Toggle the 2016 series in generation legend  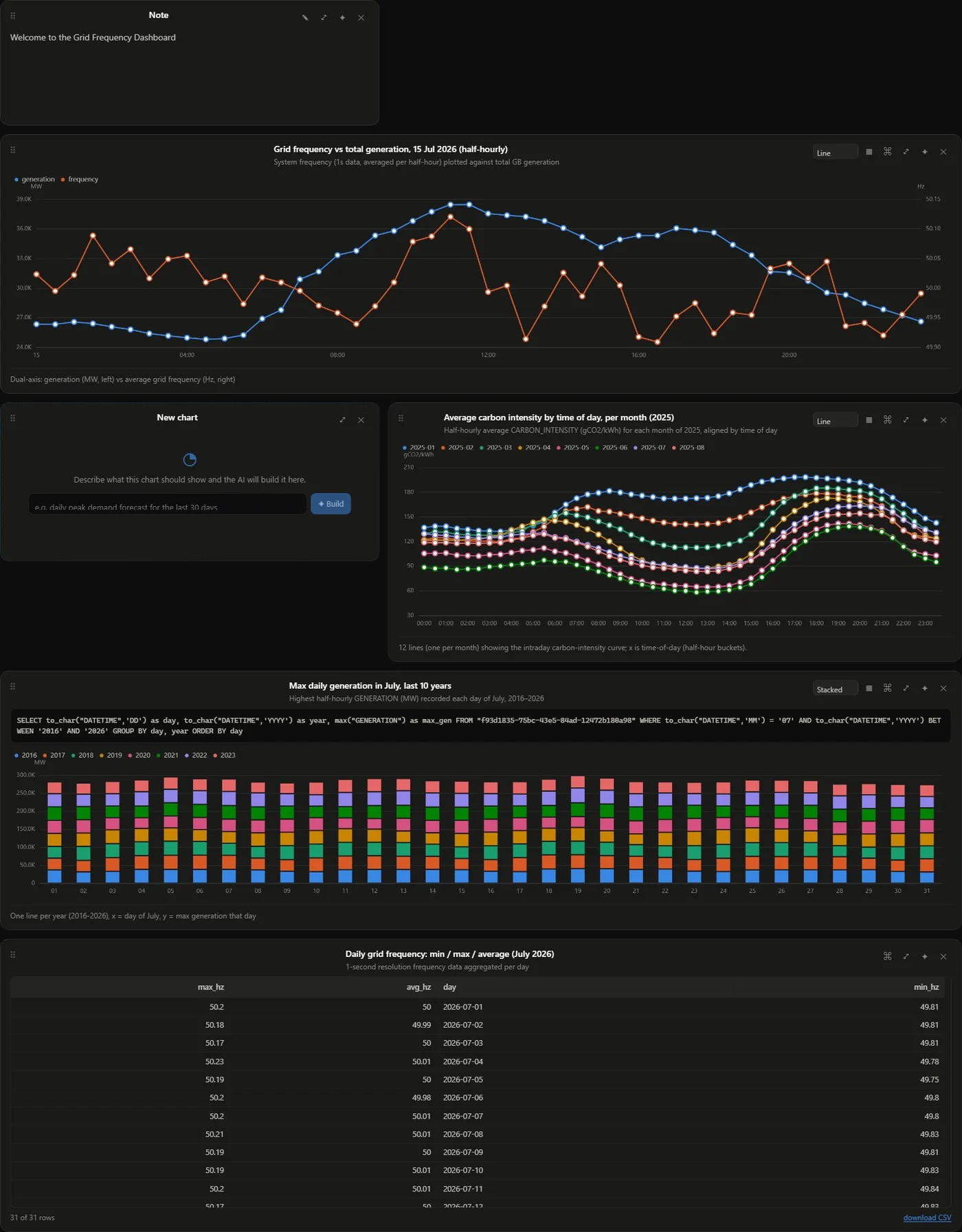click(26, 756)
